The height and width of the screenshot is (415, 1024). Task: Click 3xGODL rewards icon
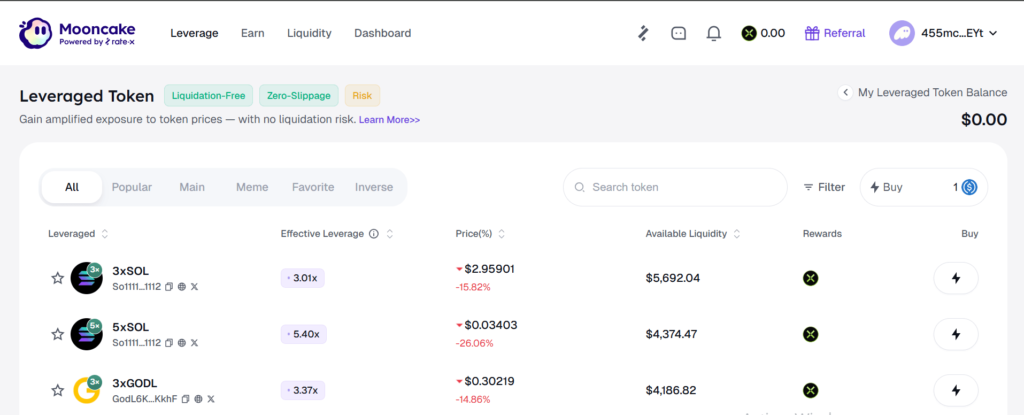(x=810, y=391)
